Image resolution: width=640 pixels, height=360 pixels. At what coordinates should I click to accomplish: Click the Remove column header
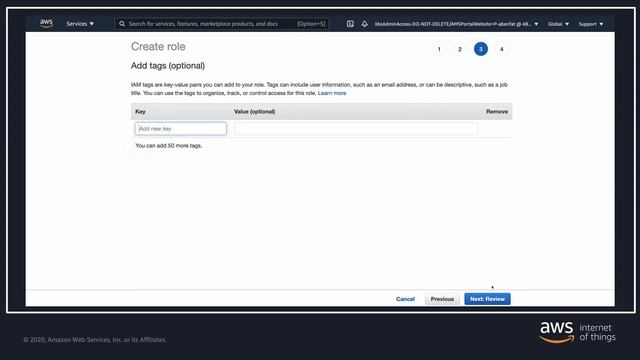tap(497, 111)
